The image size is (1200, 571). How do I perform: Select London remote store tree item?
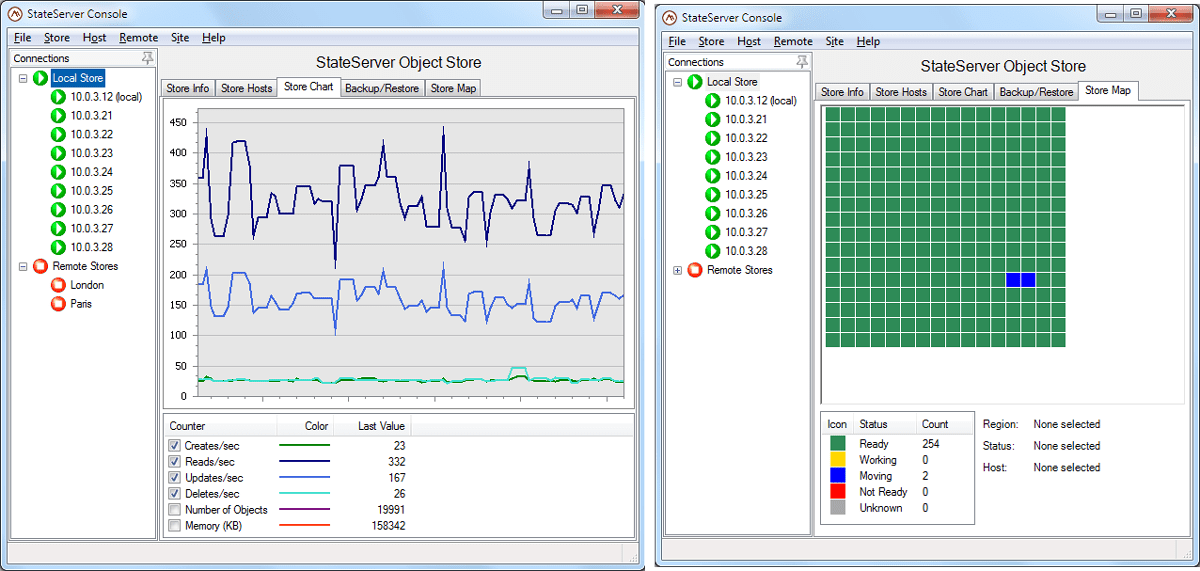tap(87, 285)
